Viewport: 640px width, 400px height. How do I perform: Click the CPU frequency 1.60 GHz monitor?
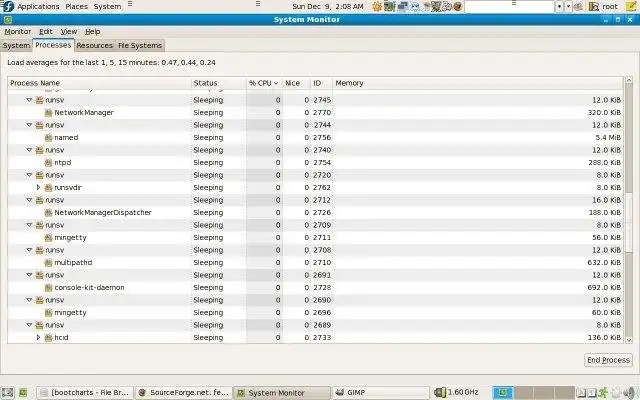456,392
